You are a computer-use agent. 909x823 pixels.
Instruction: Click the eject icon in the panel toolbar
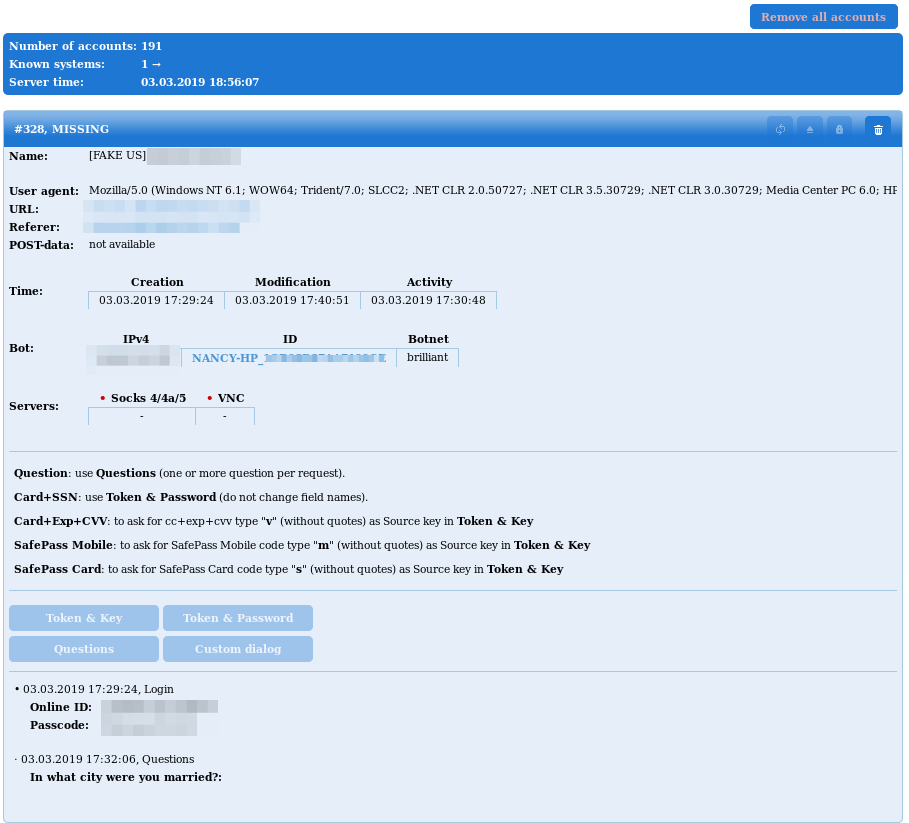pyautogui.click(x=810, y=129)
